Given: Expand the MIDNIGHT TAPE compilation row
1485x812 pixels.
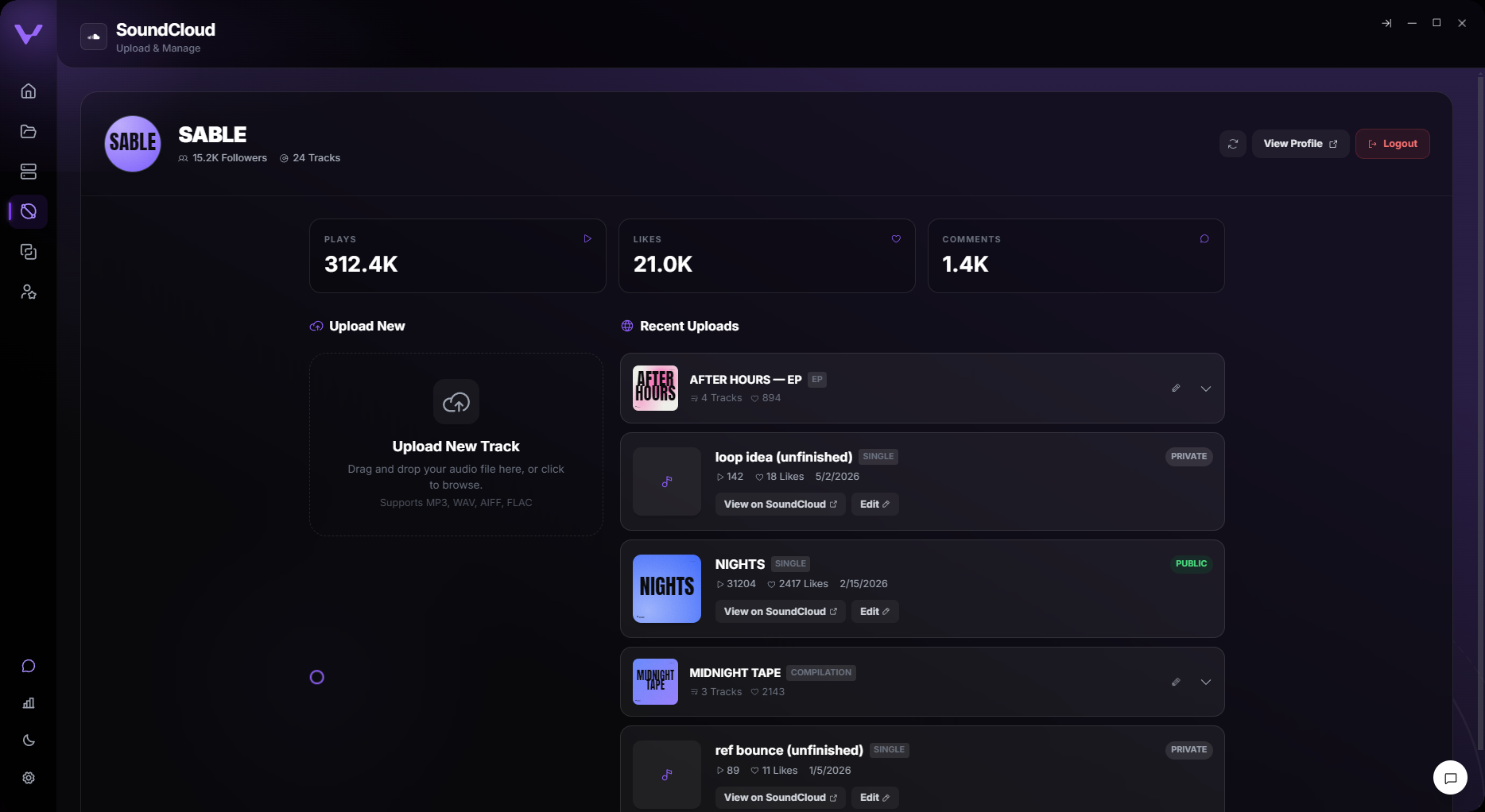Looking at the screenshot, I should 1206,682.
